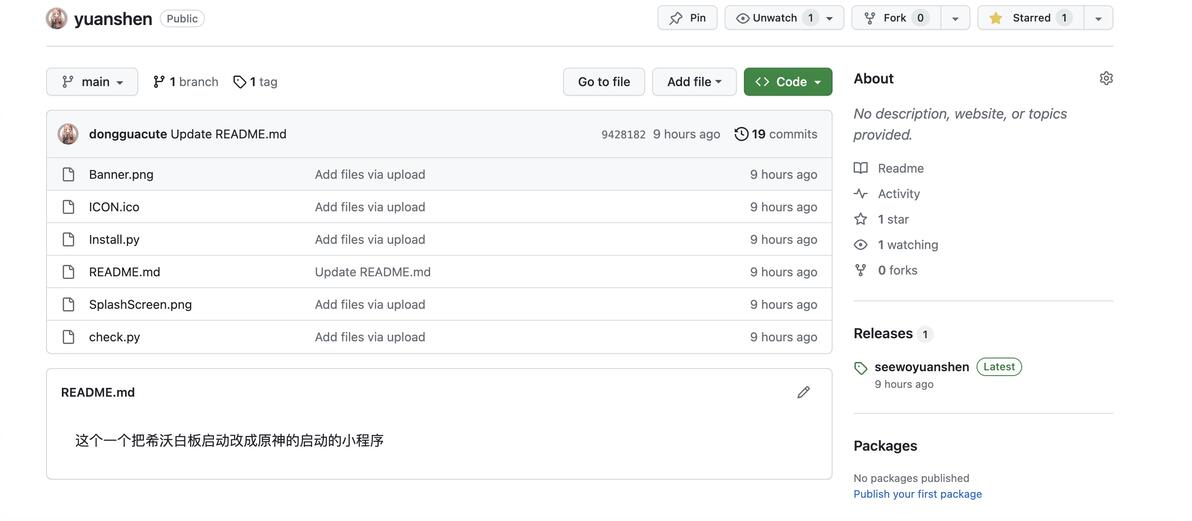Click the tag icon next to seewoyuanshen release
This screenshot has width=1192, height=521.
coord(861,368)
